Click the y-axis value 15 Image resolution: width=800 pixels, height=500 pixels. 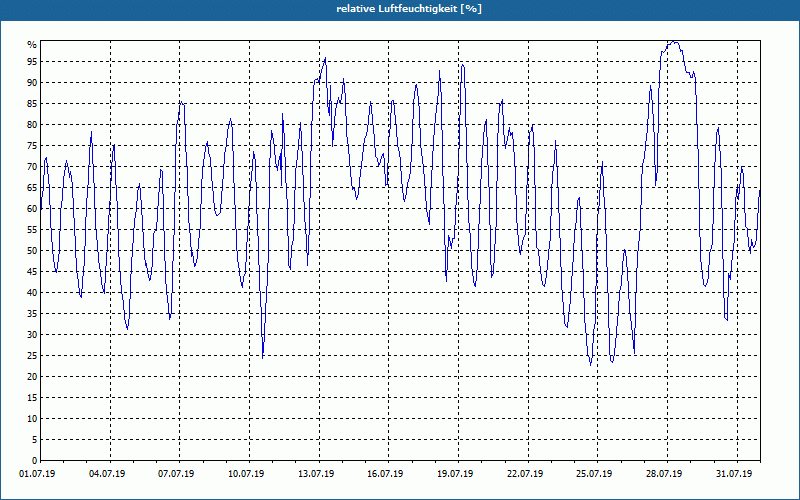[32, 398]
